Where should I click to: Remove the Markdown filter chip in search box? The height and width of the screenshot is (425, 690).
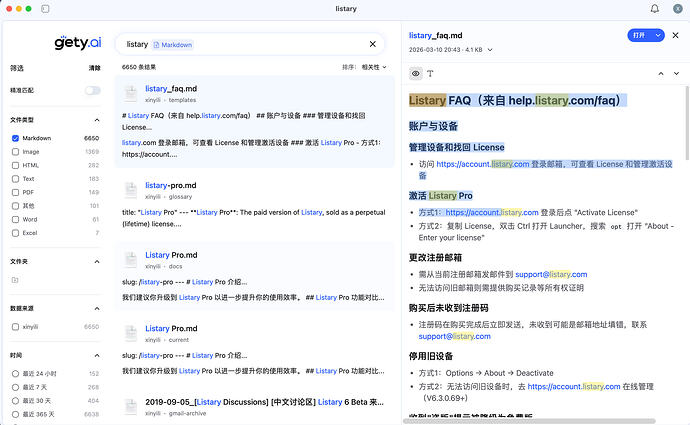click(x=172, y=44)
